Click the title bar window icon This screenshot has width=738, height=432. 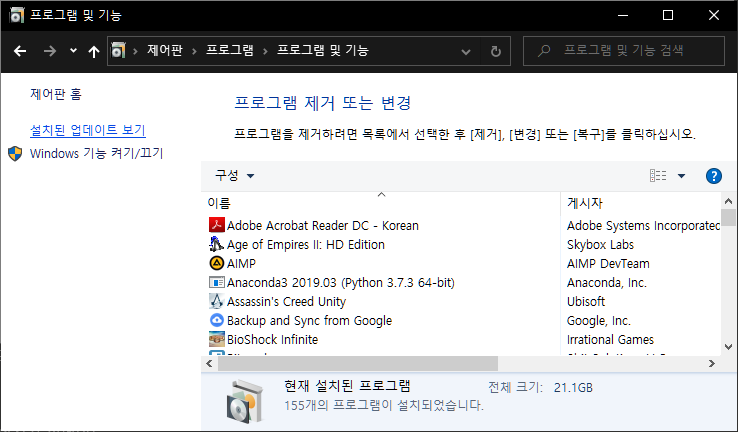click(16, 15)
